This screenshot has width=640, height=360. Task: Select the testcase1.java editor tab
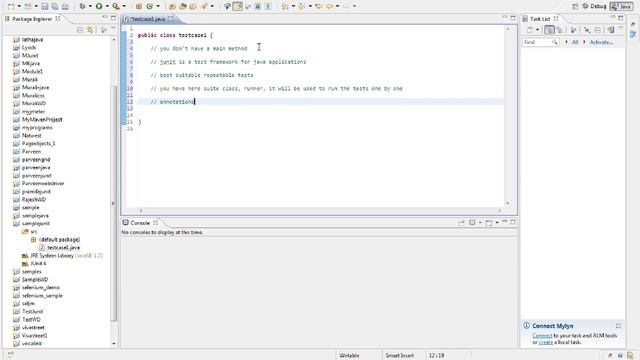(148, 19)
